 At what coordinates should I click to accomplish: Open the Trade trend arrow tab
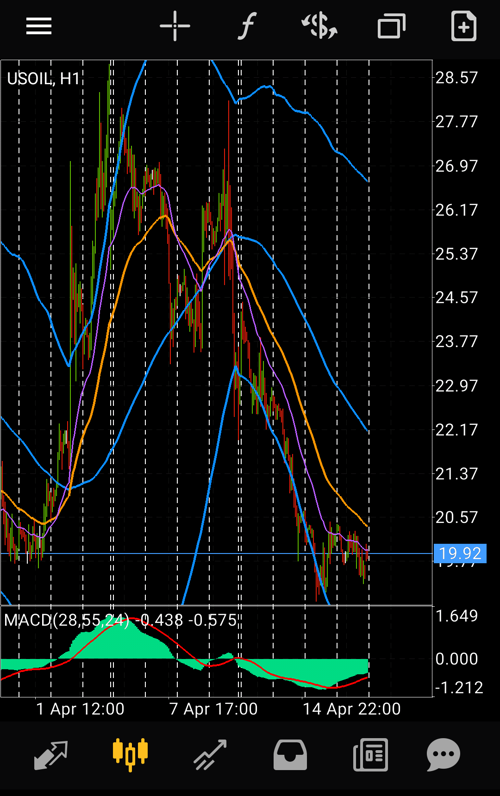[x=210, y=755]
